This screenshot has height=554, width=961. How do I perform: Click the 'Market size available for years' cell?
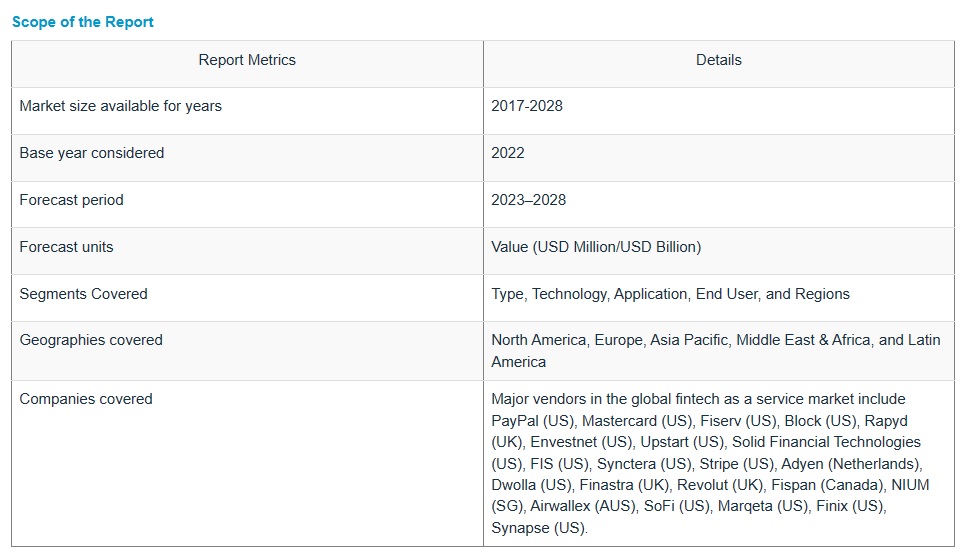pyautogui.click(x=120, y=106)
